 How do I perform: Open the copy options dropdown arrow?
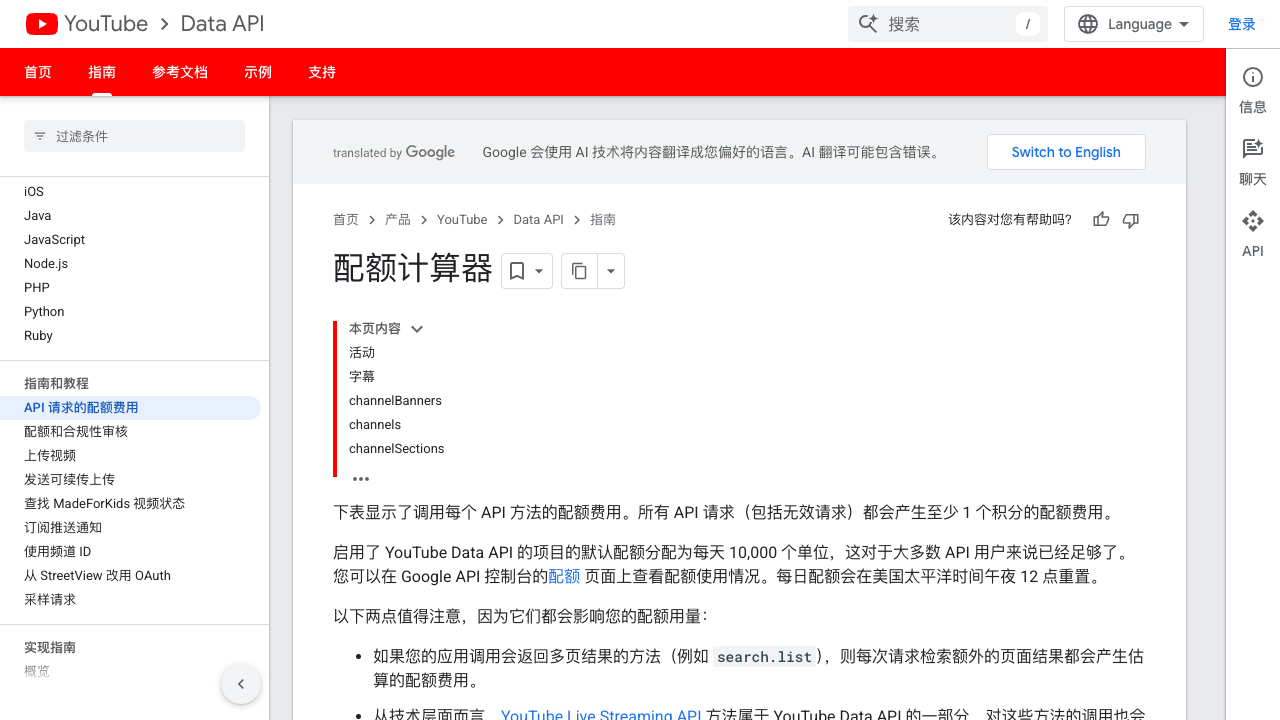point(611,271)
